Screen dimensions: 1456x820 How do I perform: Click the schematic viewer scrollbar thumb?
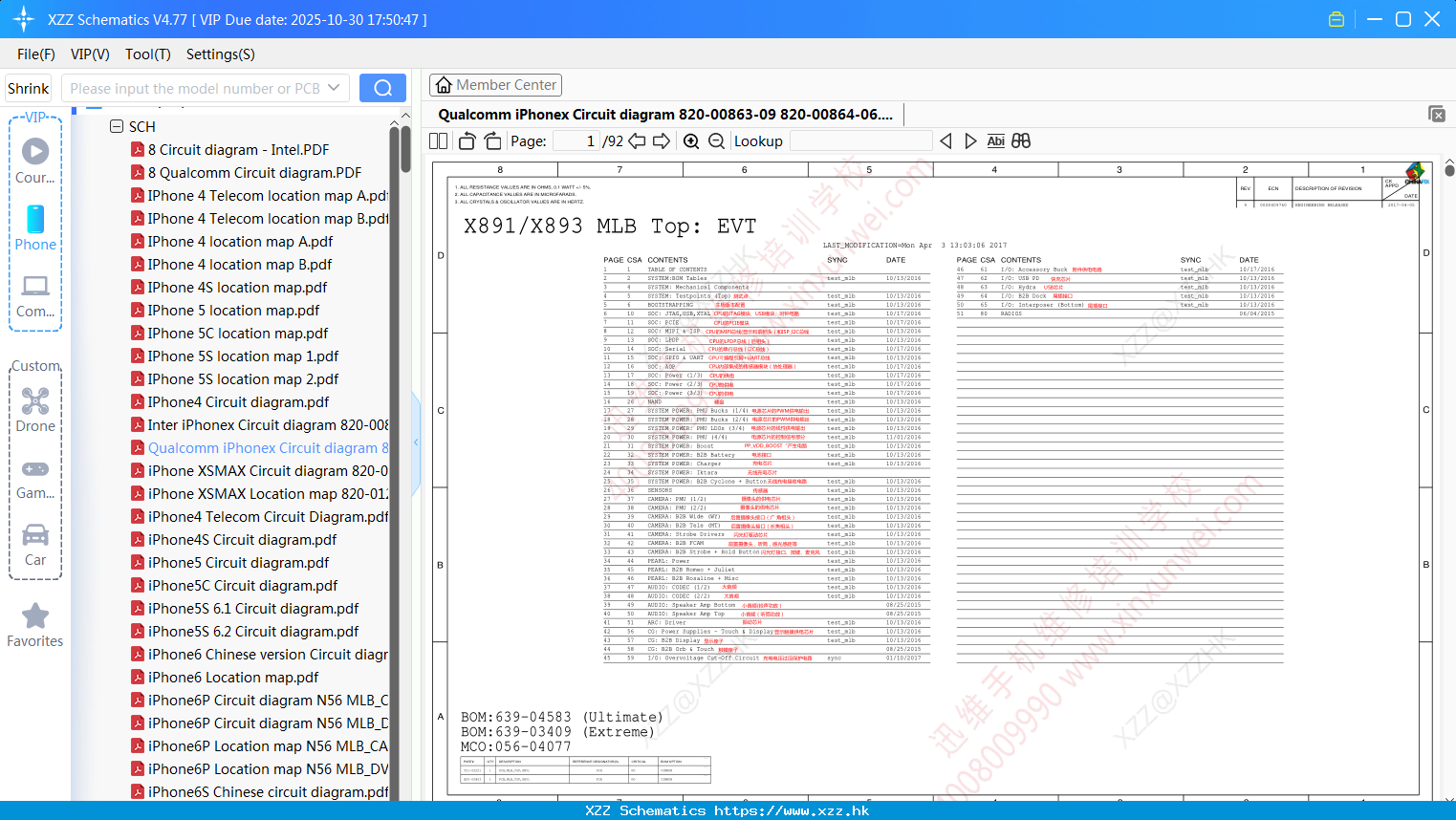coord(1449,170)
